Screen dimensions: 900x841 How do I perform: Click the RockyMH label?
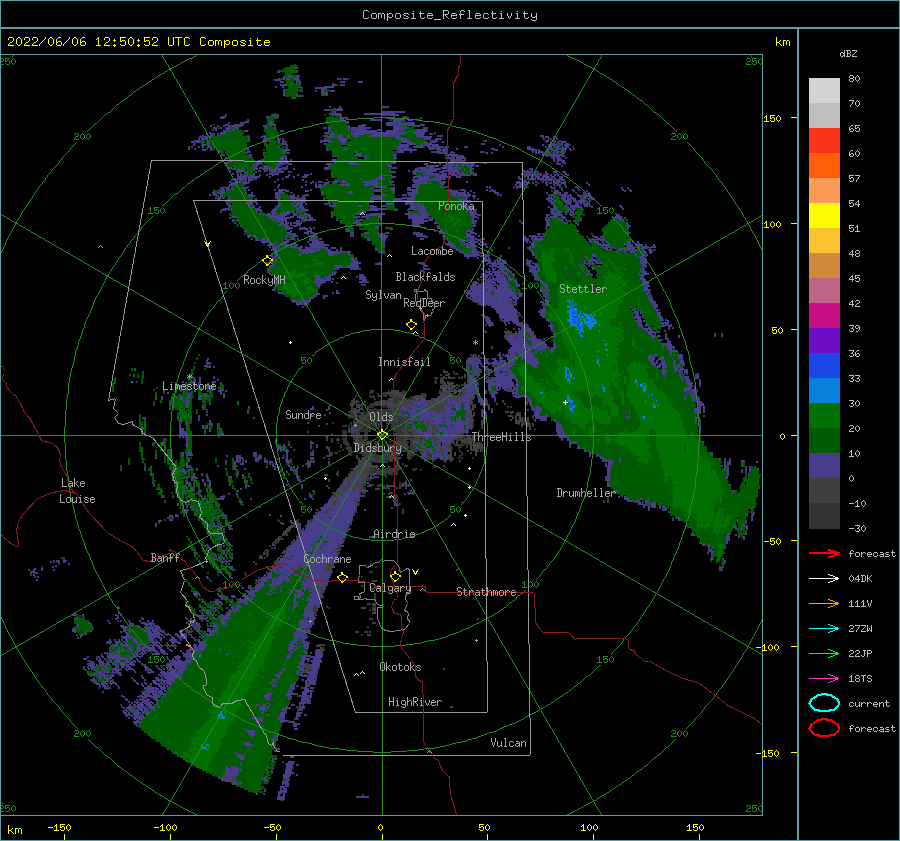264,280
